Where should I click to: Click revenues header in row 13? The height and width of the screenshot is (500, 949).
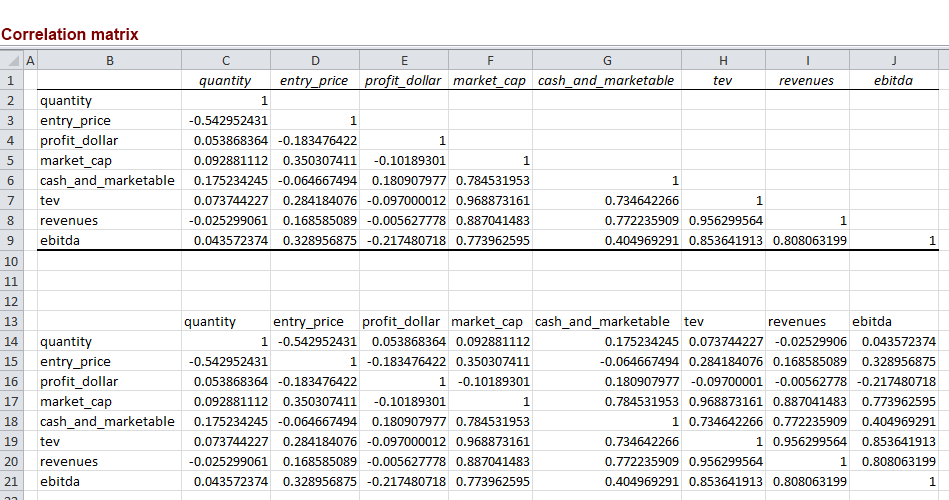click(x=797, y=321)
